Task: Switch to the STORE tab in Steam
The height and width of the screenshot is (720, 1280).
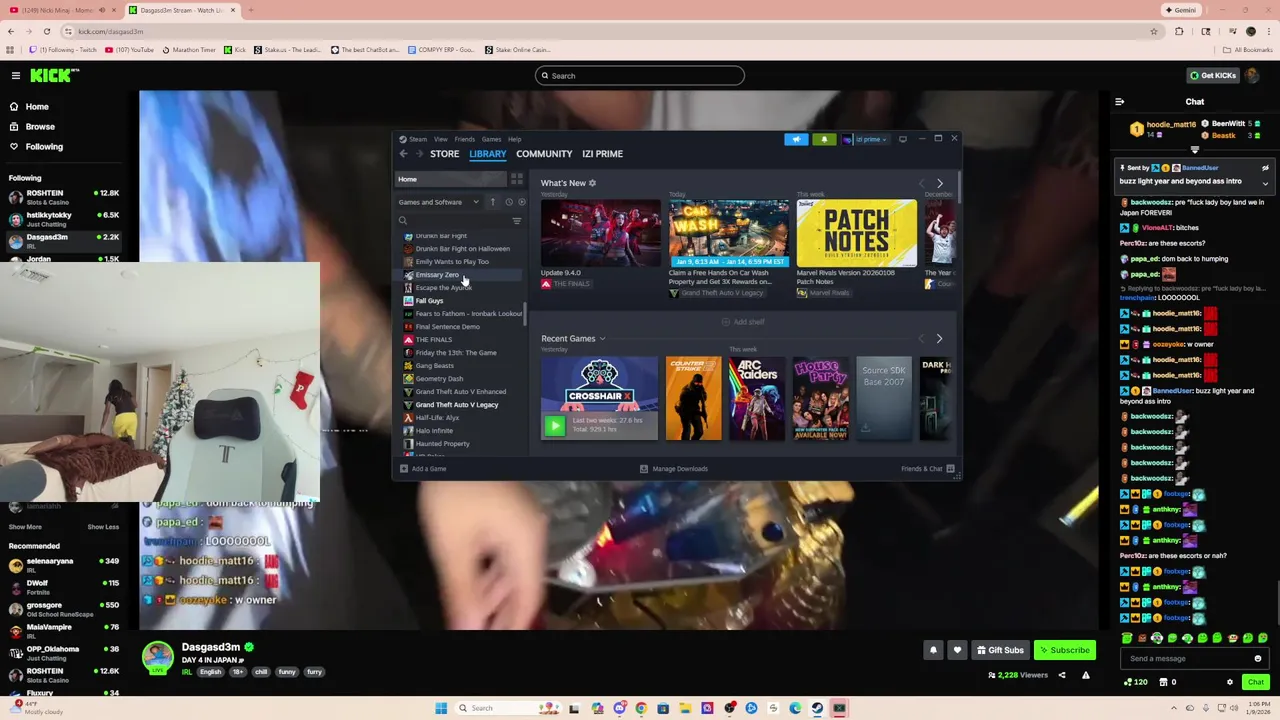Action: (445, 154)
